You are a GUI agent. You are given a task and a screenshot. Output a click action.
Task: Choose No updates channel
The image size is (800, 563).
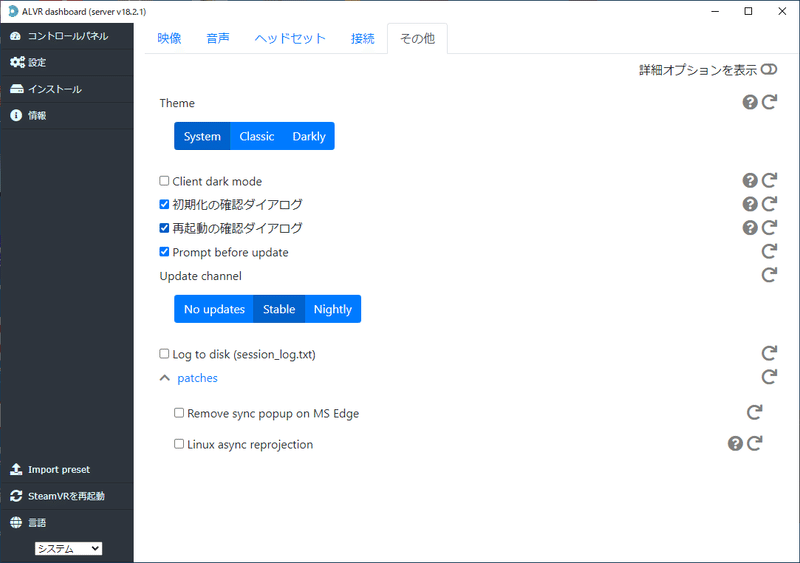tap(214, 309)
